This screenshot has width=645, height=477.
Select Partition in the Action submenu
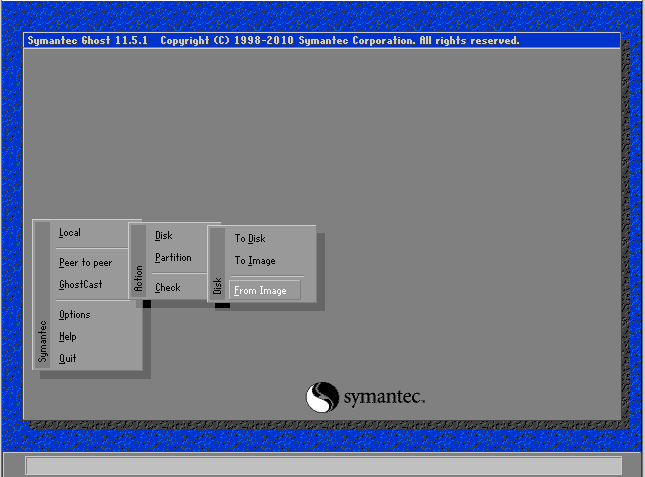click(173, 258)
